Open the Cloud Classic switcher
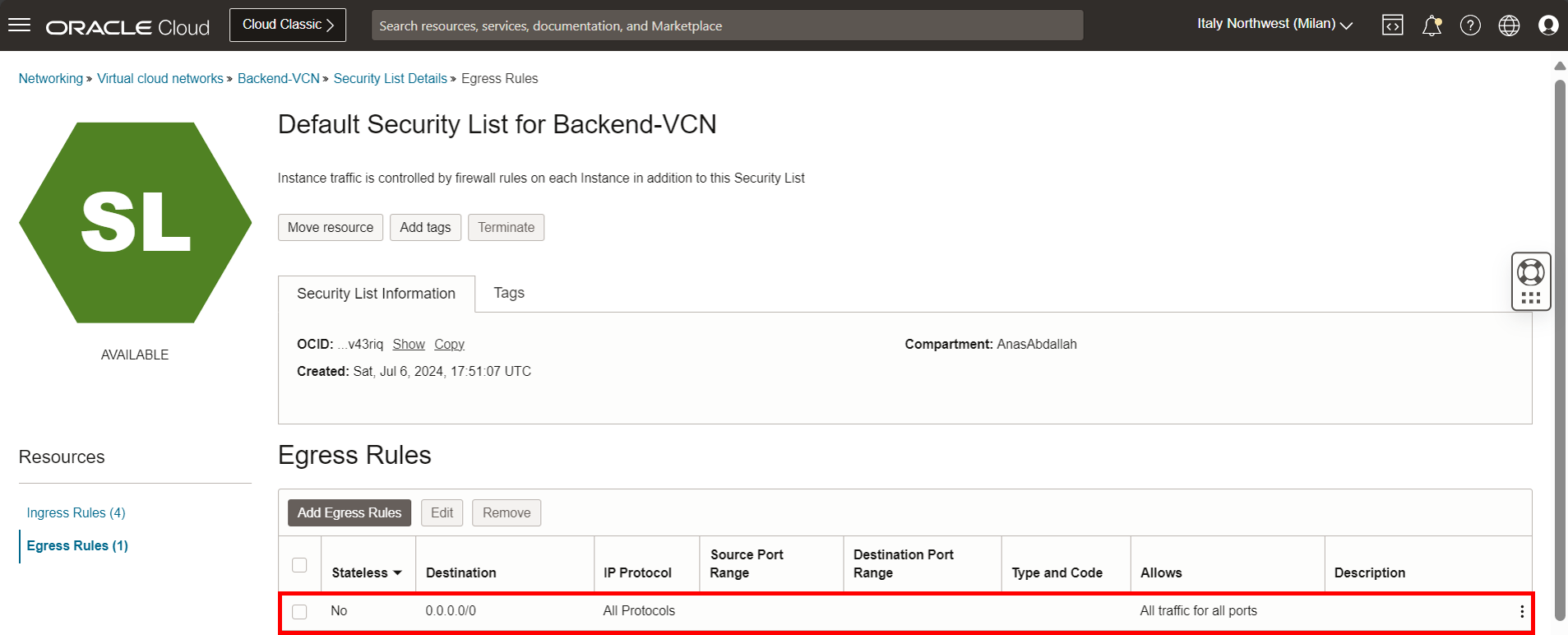The width and height of the screenshot is (1568, 635). (x=288, y=25)
